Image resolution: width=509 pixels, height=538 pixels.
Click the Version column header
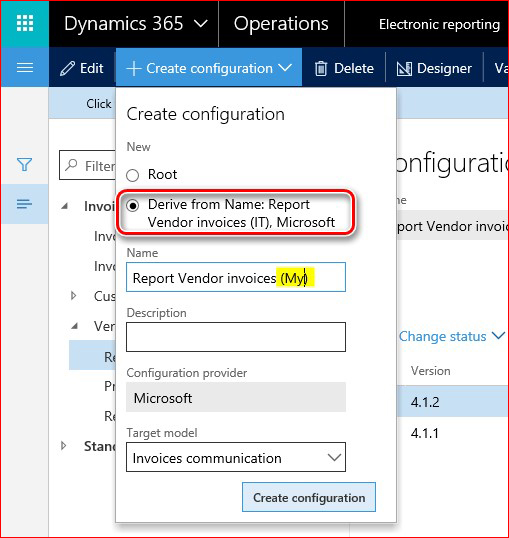431,371
